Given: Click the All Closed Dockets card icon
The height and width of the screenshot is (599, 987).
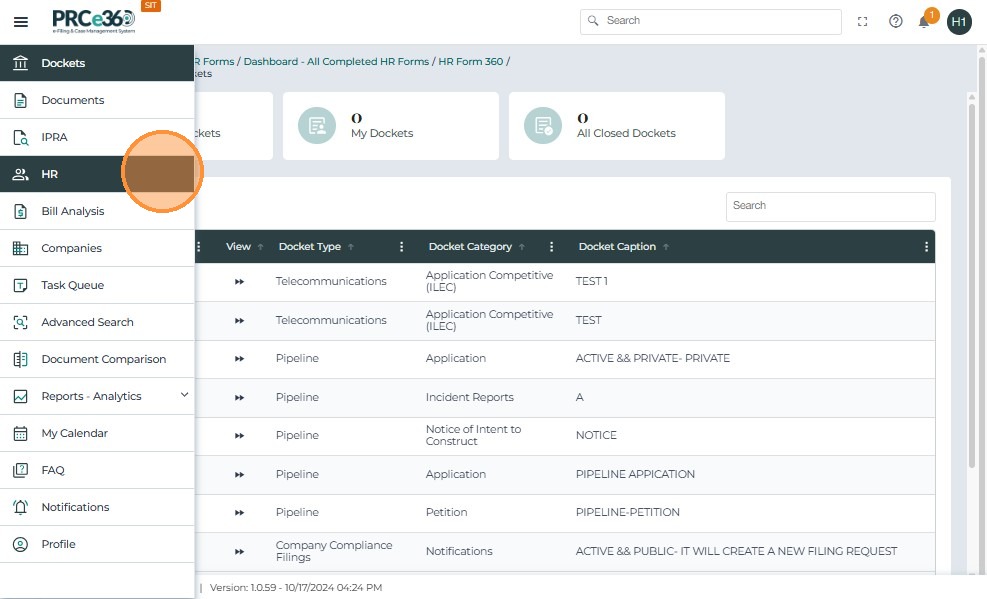Looking at the screenshot, I should tap(543, 126).
